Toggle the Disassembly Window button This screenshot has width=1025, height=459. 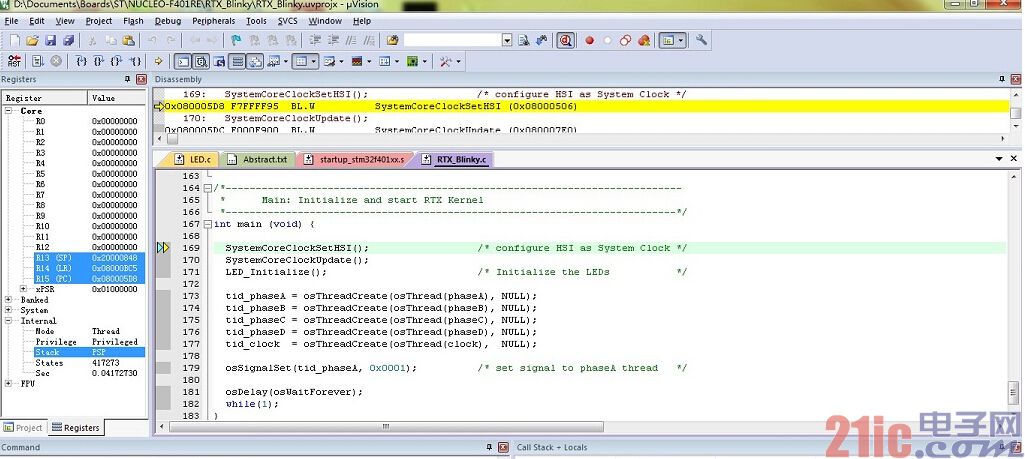201,61
